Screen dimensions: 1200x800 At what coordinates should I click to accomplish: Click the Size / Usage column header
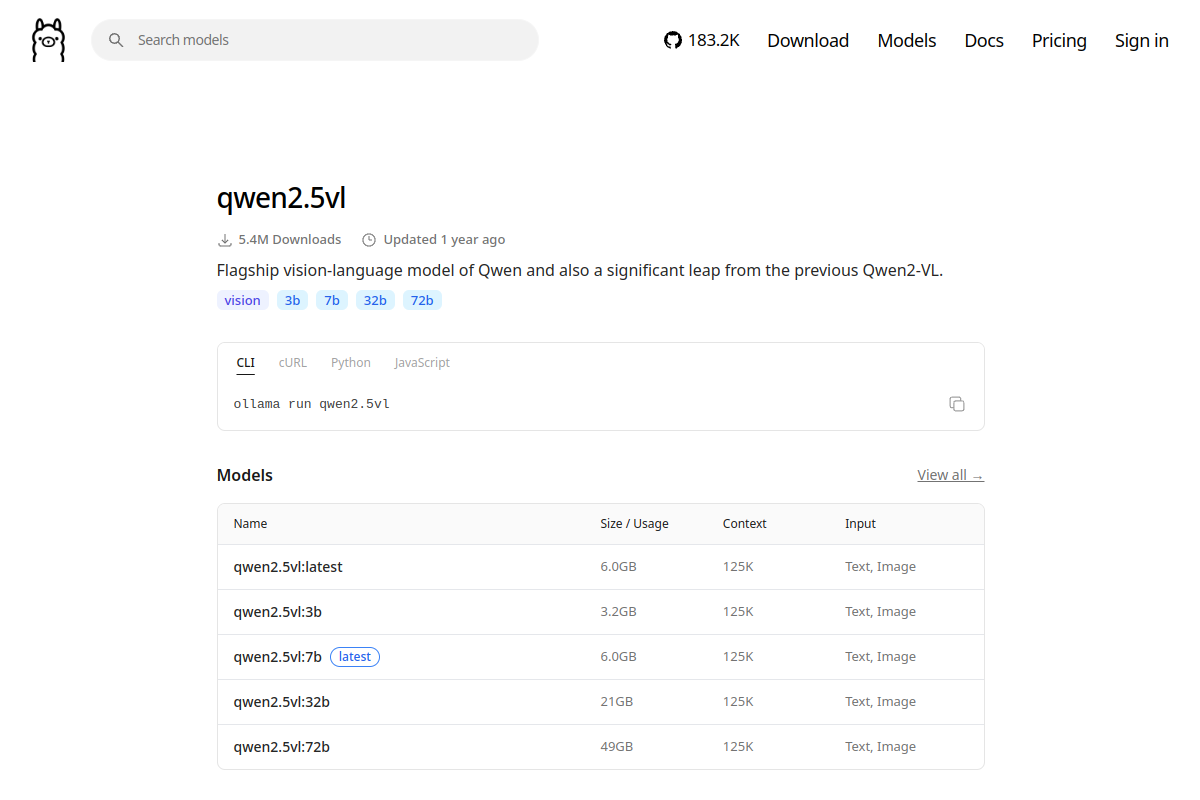pyautogui.click(x=635, y=524)
